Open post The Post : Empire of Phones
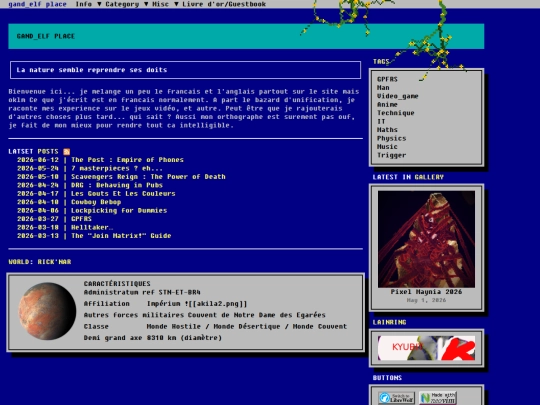 click(x=127, y=160)
